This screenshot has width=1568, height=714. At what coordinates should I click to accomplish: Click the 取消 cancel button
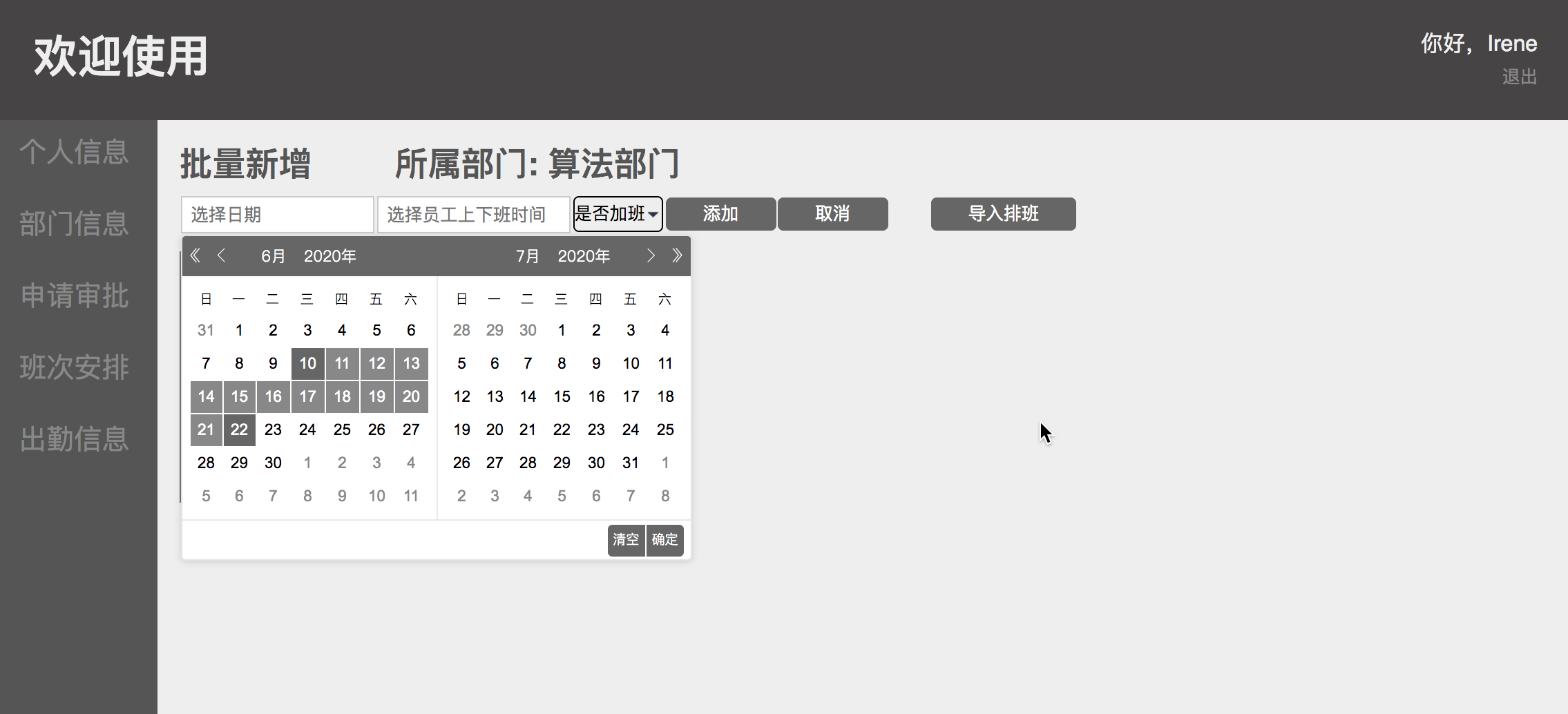[832, 214]
